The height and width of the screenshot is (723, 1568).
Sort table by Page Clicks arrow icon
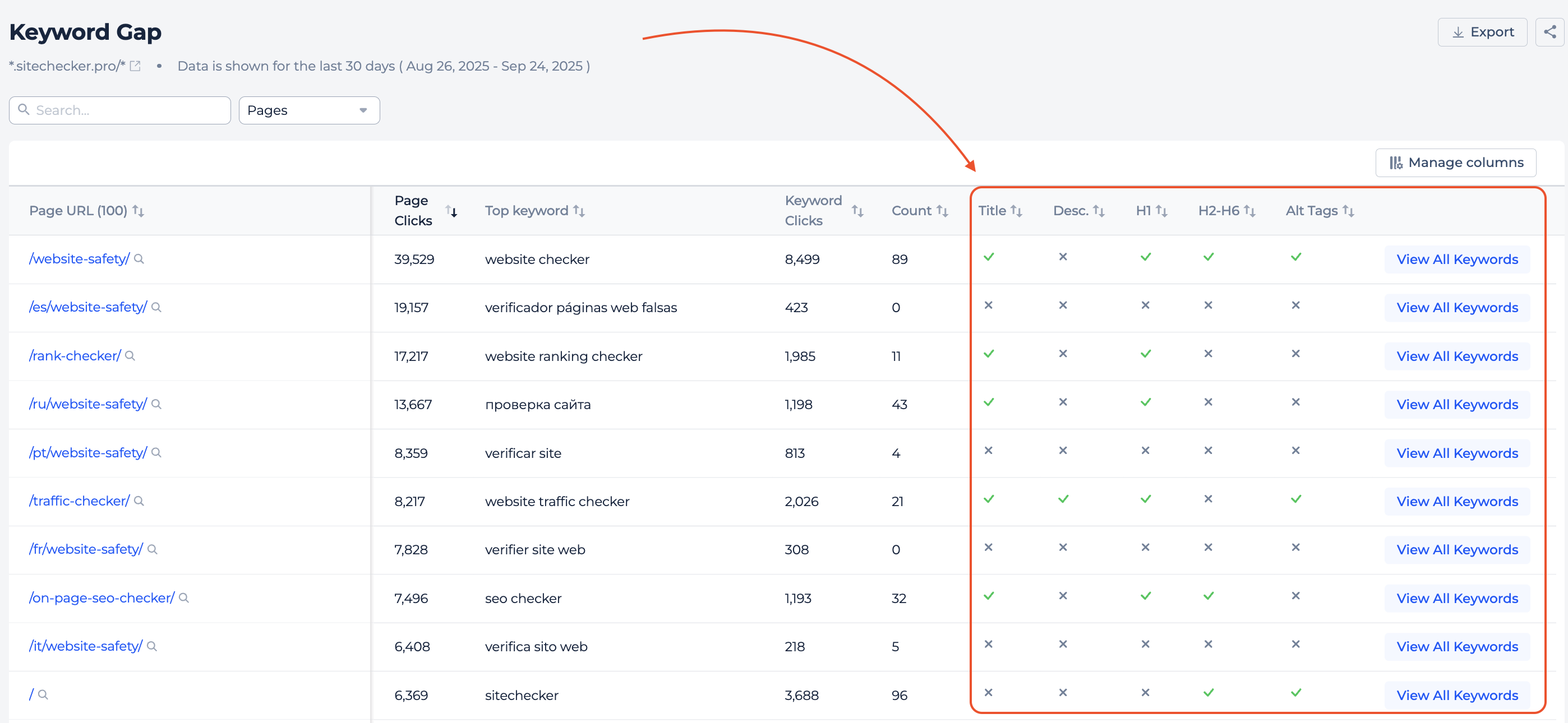[x=451, y=211]
